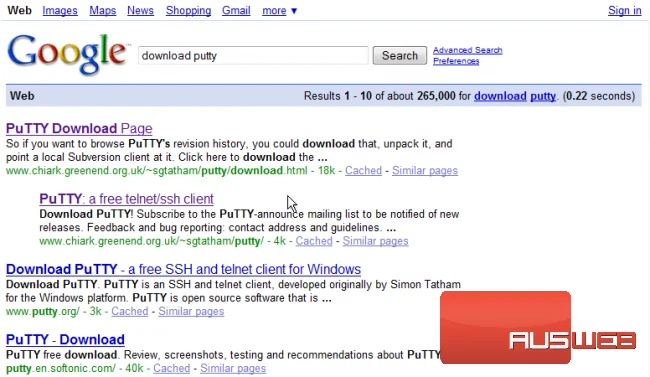
Task: Click the Search button
Action: tap(400, 56)
